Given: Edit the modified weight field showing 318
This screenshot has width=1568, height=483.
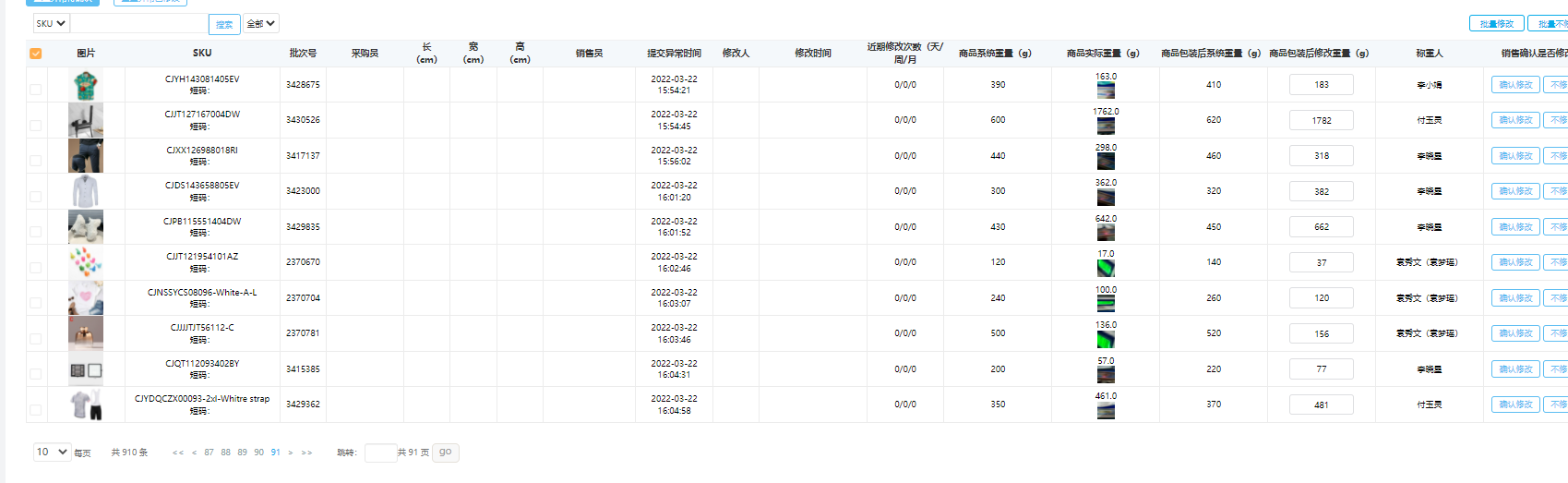Looking at the screenshot, I should click(1322, 156).
